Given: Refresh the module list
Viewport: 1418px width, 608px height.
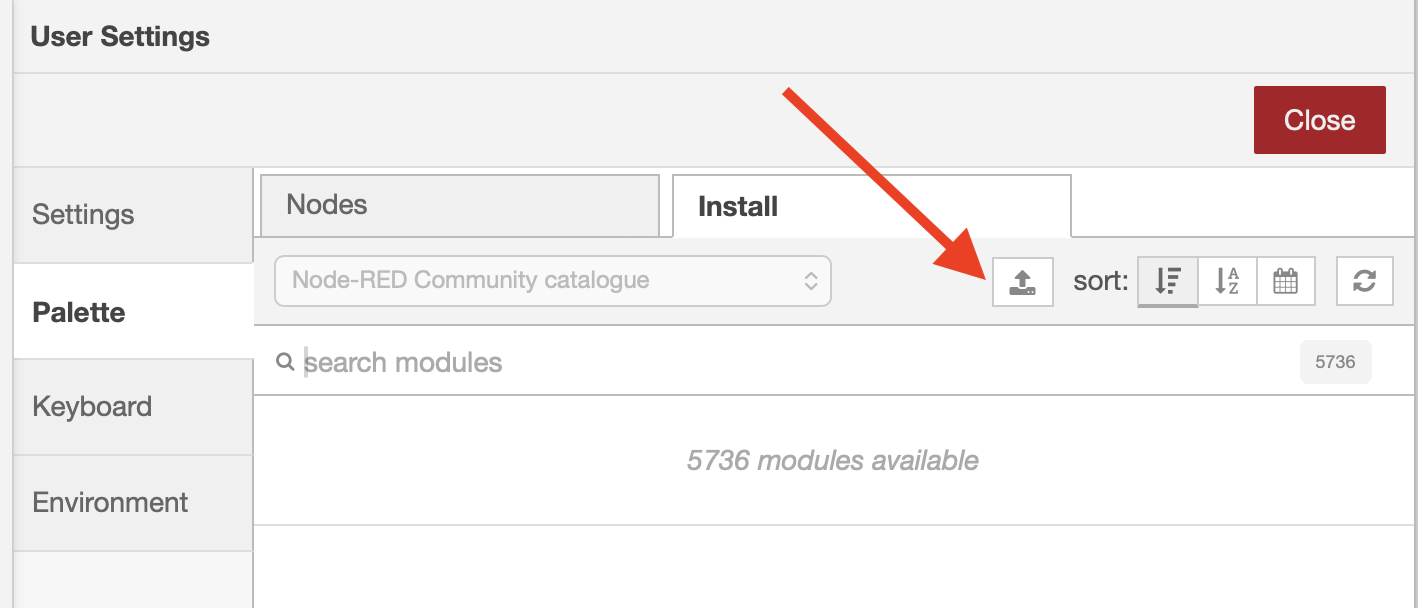Looking at the screenshot, I should [1364, 282].
